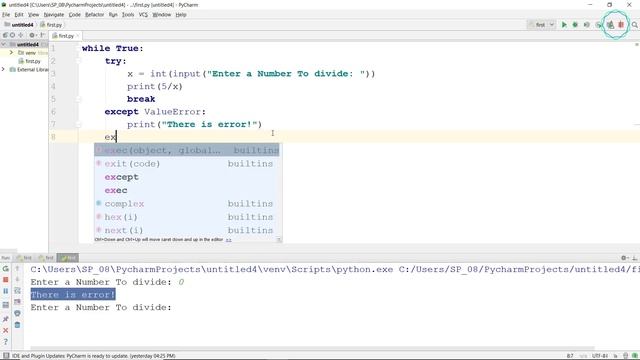Open the Edit menu
This screenshot has width=640, height=360.
19,15
